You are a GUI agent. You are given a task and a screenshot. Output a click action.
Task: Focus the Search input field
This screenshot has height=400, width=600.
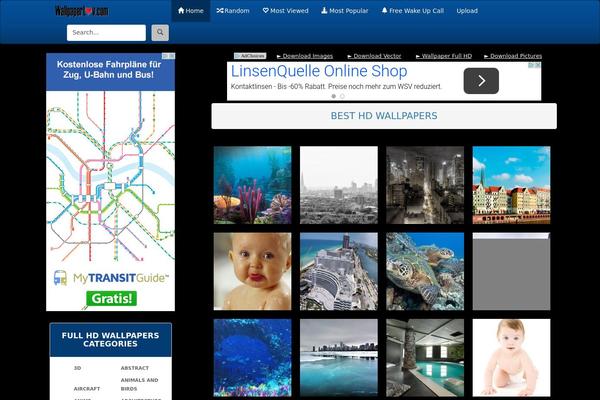tap(106, 33)
